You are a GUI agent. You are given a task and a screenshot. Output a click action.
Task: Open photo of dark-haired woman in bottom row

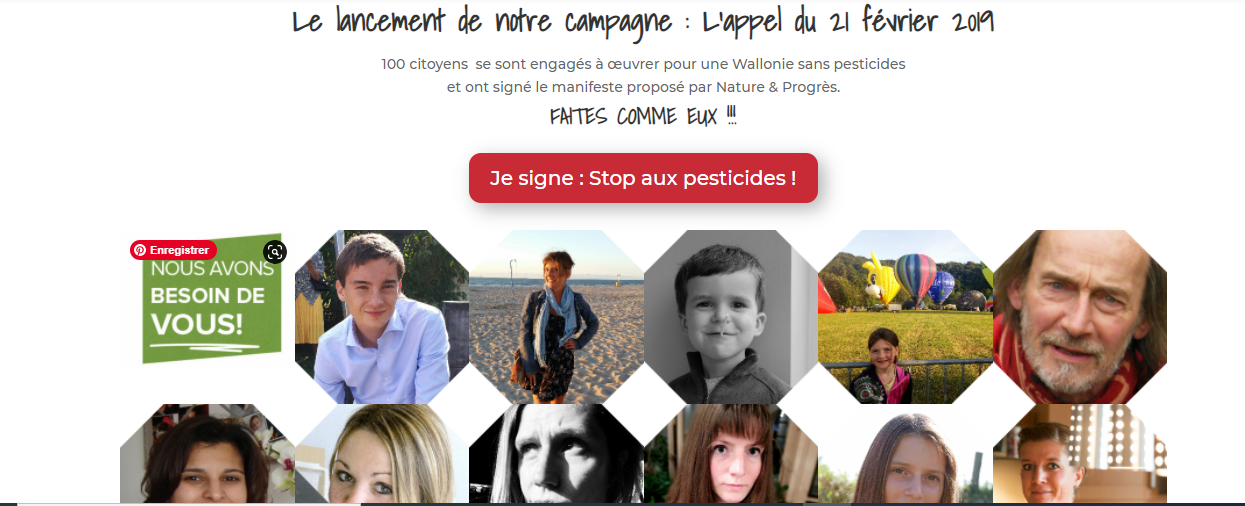[208, 453]
